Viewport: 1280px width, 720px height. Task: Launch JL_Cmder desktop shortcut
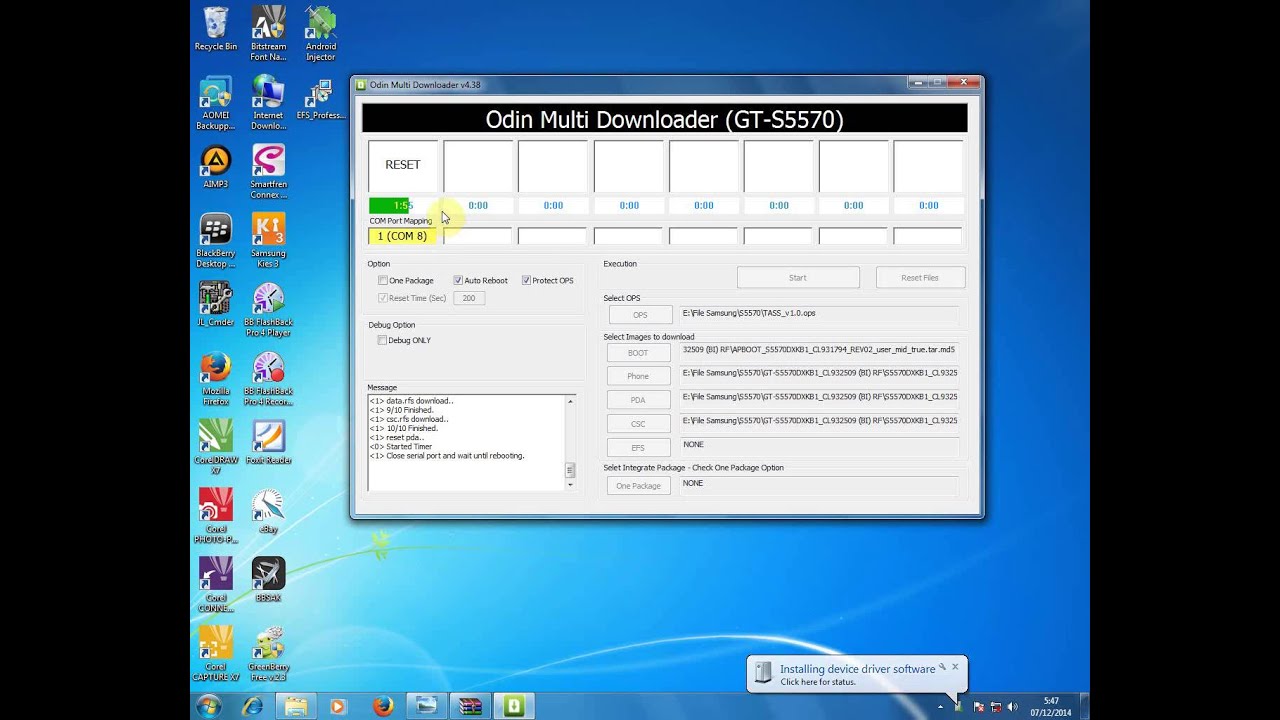(x=216, y=304)
